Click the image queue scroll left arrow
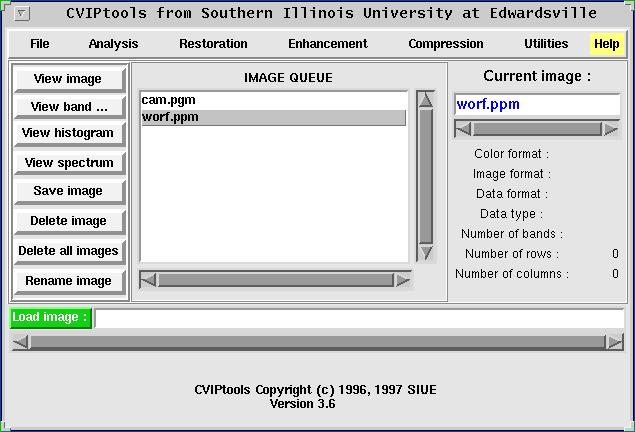Viewport: 635px width, 432px height. tap(148, 280)
